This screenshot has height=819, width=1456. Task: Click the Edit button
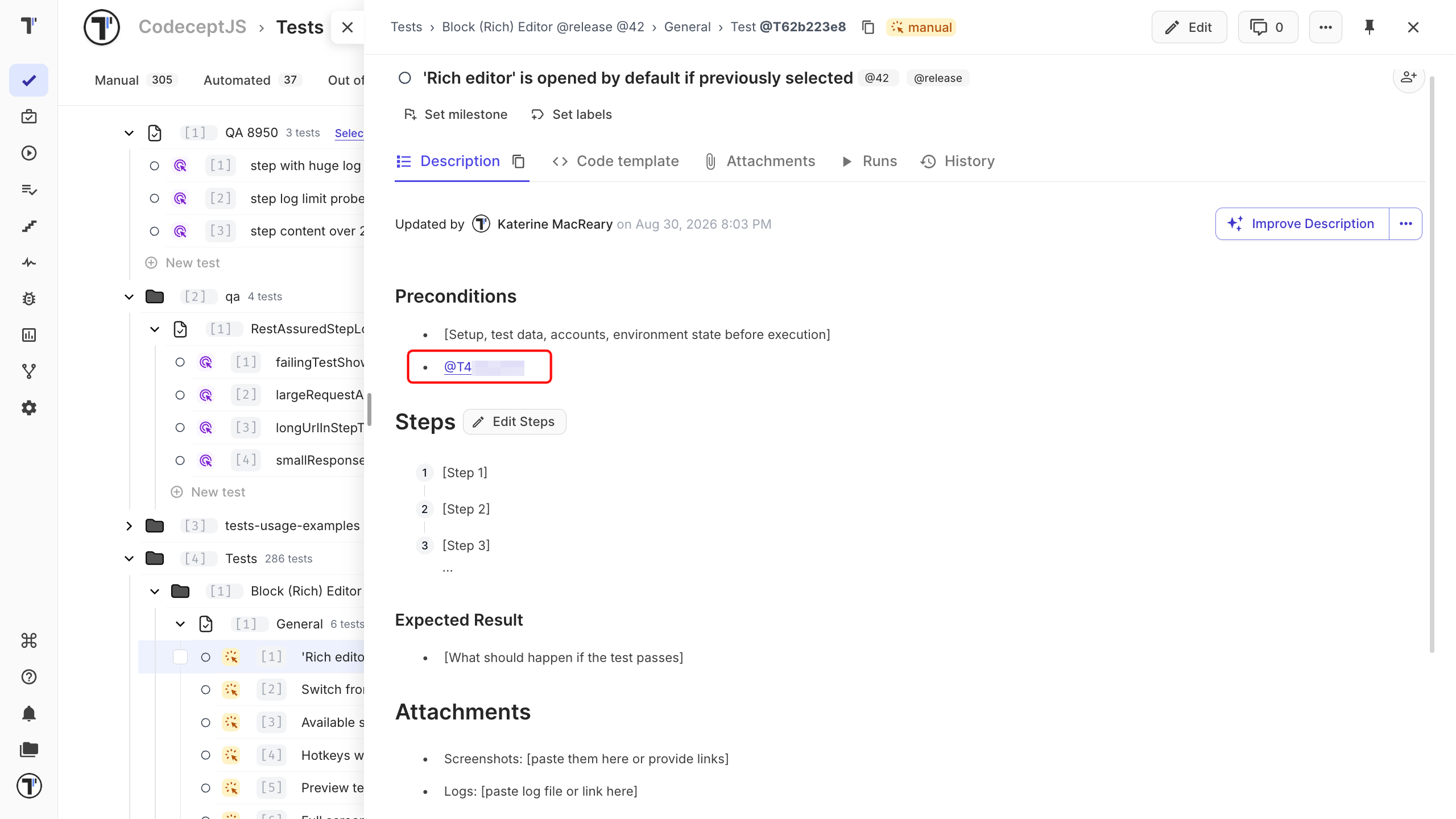1189,27
